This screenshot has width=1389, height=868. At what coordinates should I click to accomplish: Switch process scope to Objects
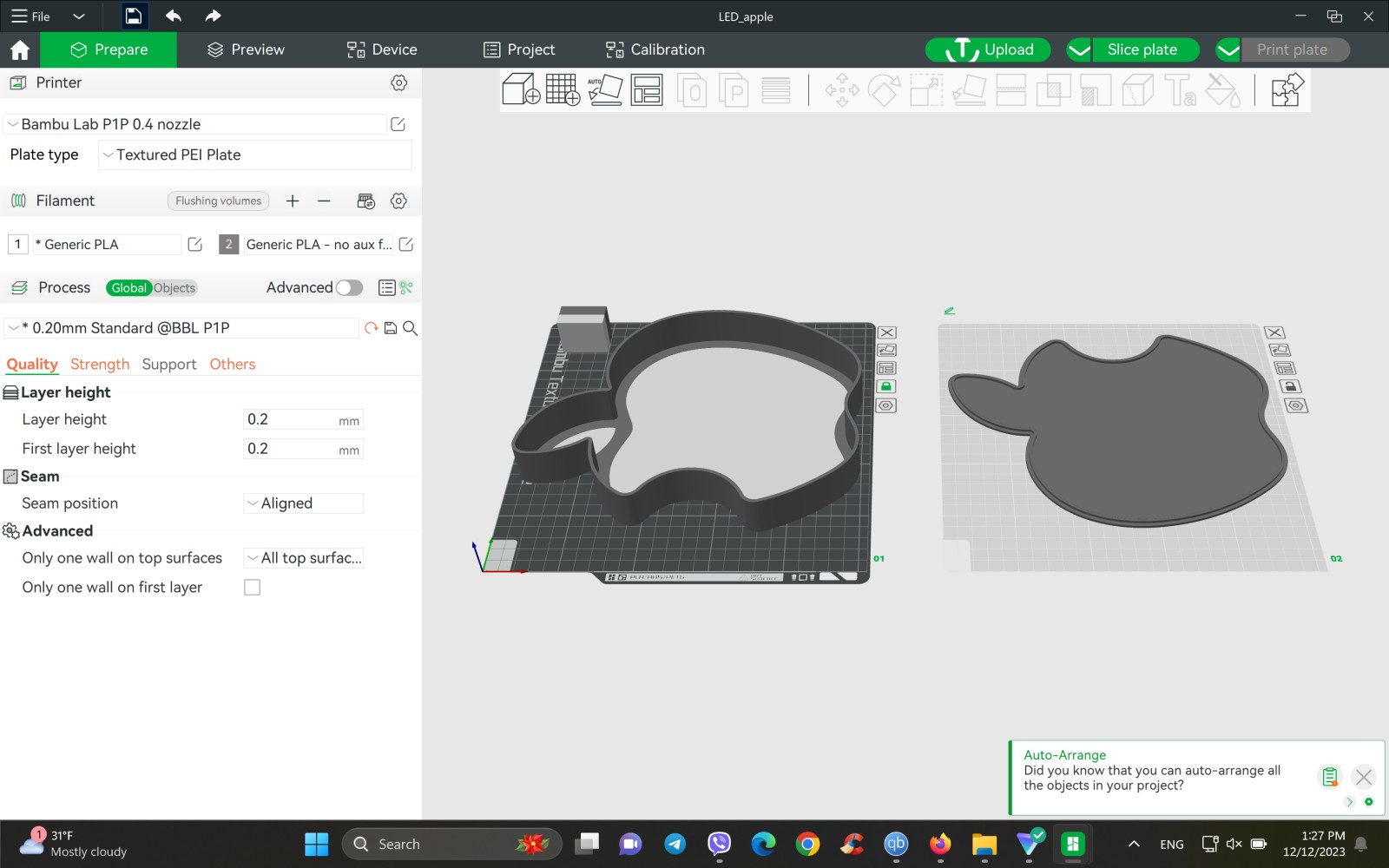tap(174, 288)
